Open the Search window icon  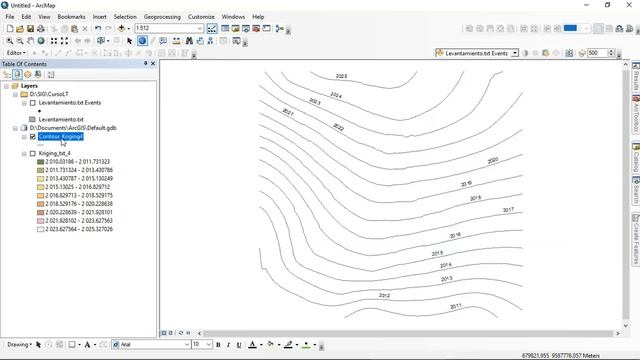tap(246, 29)
